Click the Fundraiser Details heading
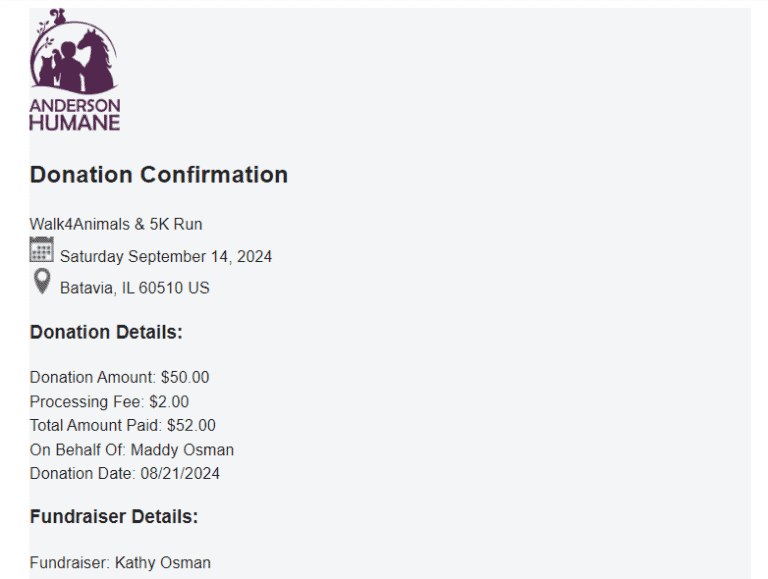Image resolution: width=768 pixels, height=579 pixels. [x=114, y=517]
